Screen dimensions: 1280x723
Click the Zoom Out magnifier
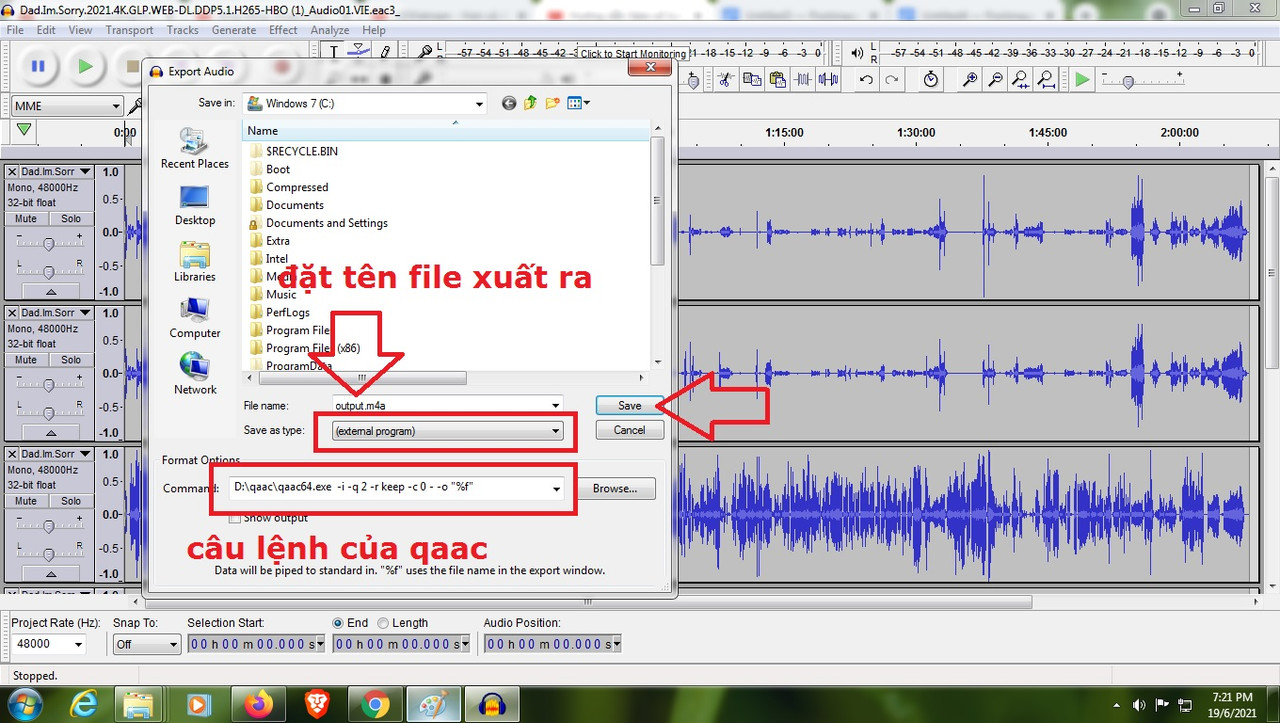point(995,80)
